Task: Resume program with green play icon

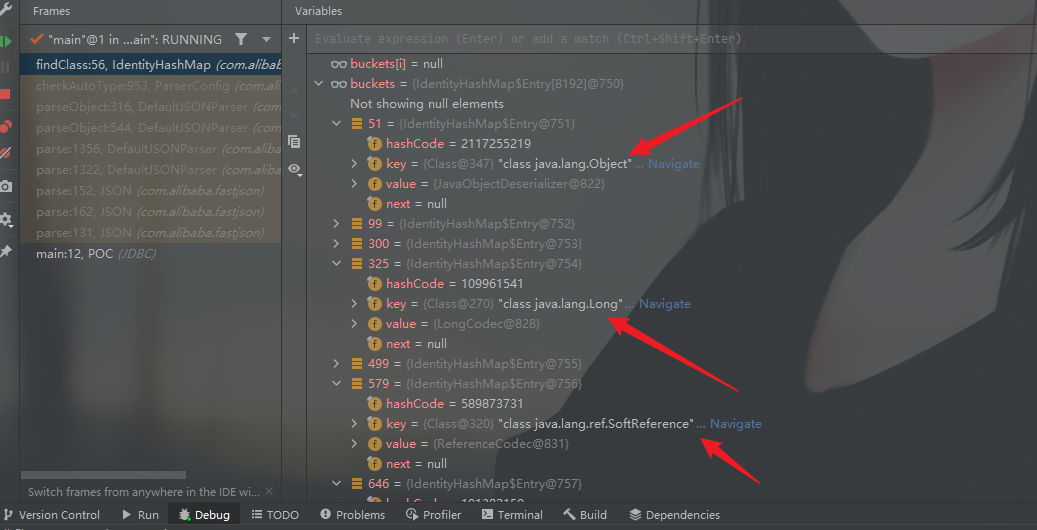Action: (5, 41)
